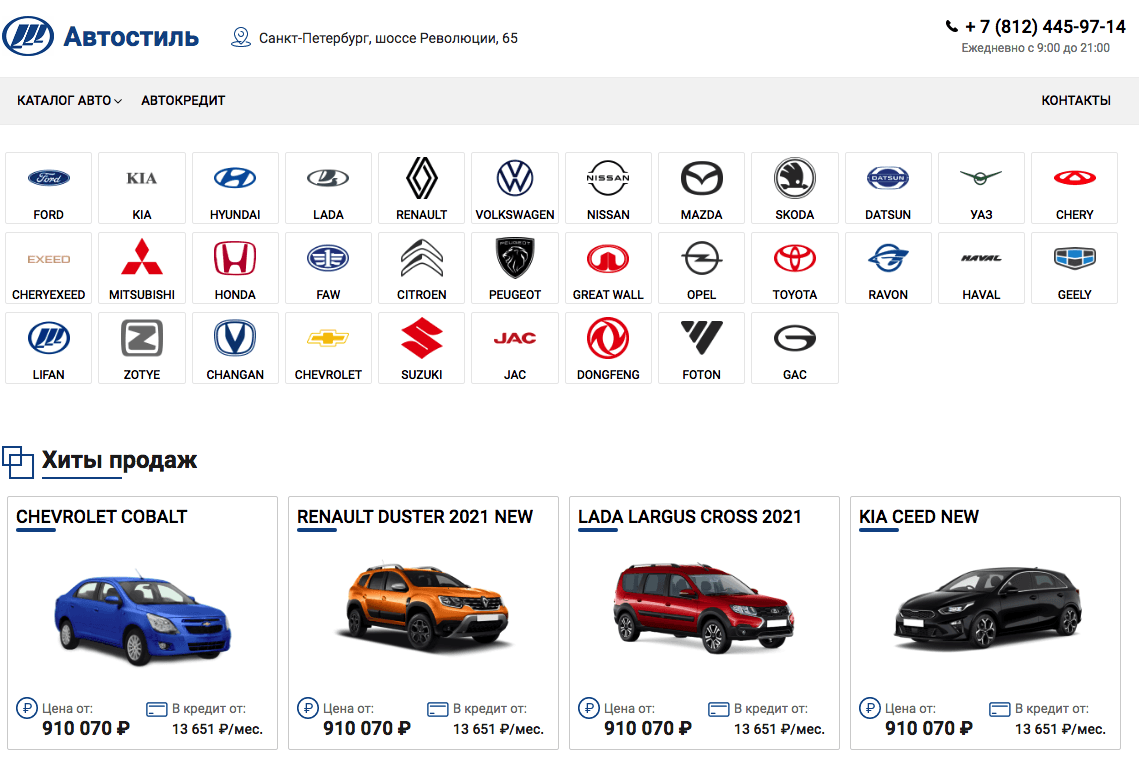Open the Nissan brand tile
This screenshot has width=1139, height=758.
point(608,188)
